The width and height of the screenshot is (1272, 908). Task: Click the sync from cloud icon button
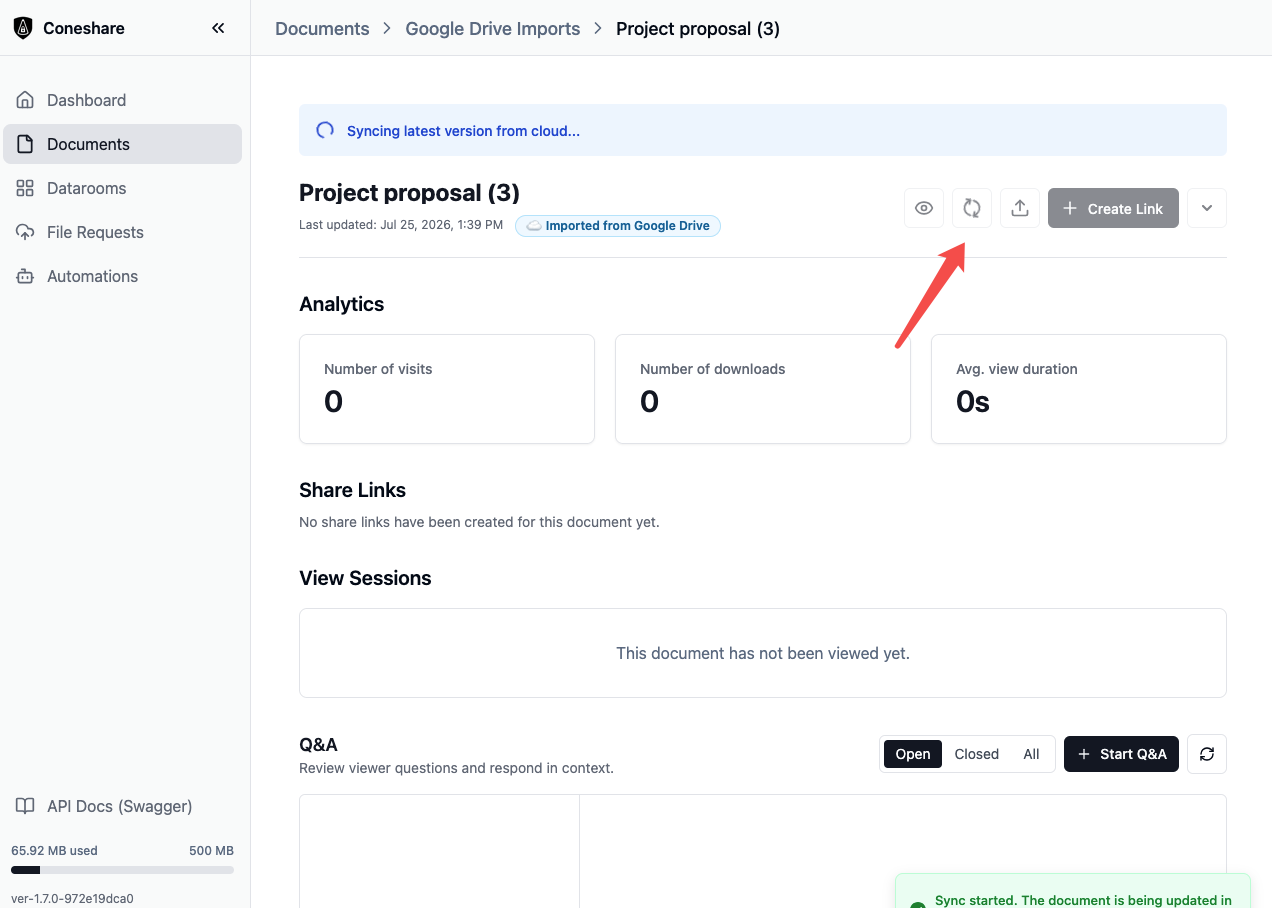[x=972, y=208]
